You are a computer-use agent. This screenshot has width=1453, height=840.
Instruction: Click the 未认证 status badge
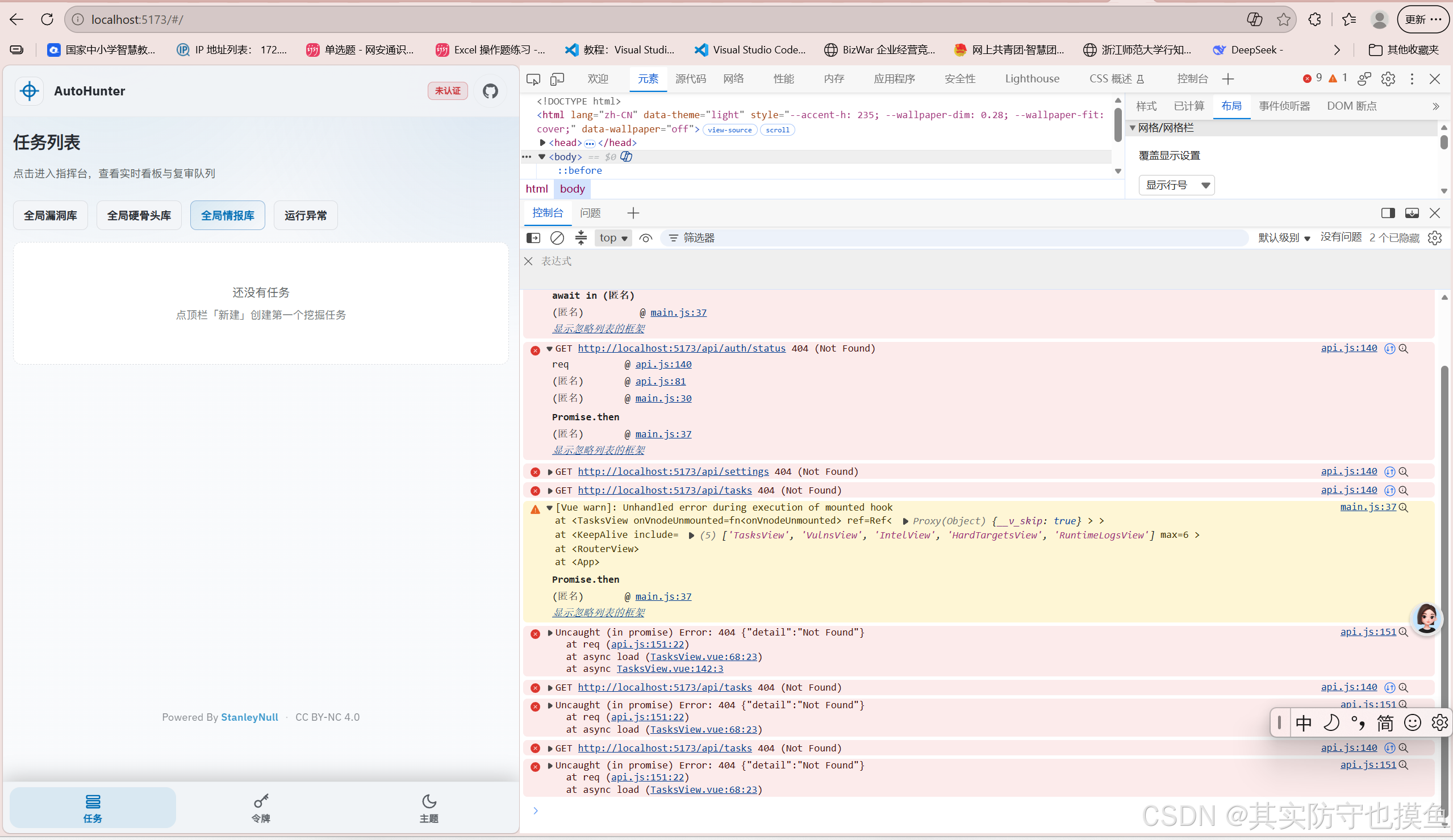(x=448, y=91)
